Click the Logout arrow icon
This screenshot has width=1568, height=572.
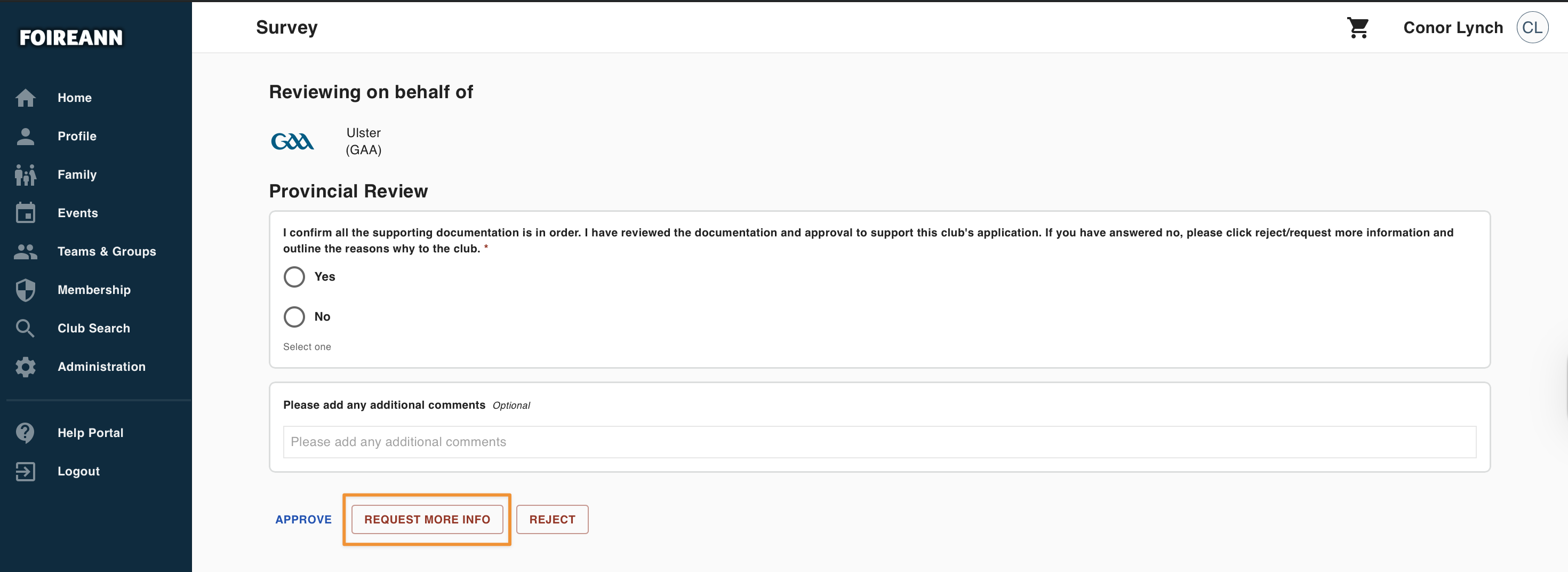[x=26, y=472]
